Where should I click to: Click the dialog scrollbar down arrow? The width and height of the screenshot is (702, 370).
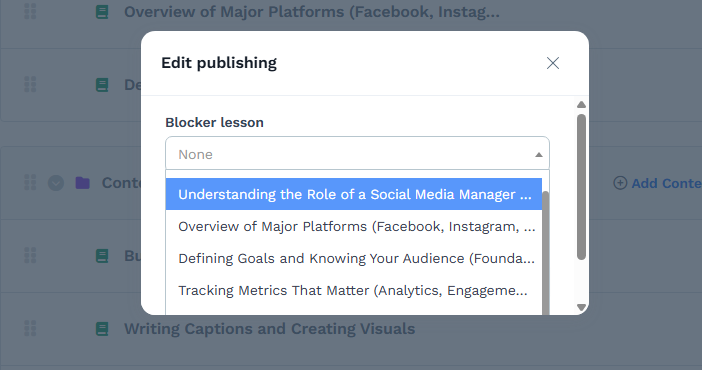click(582, 307)
